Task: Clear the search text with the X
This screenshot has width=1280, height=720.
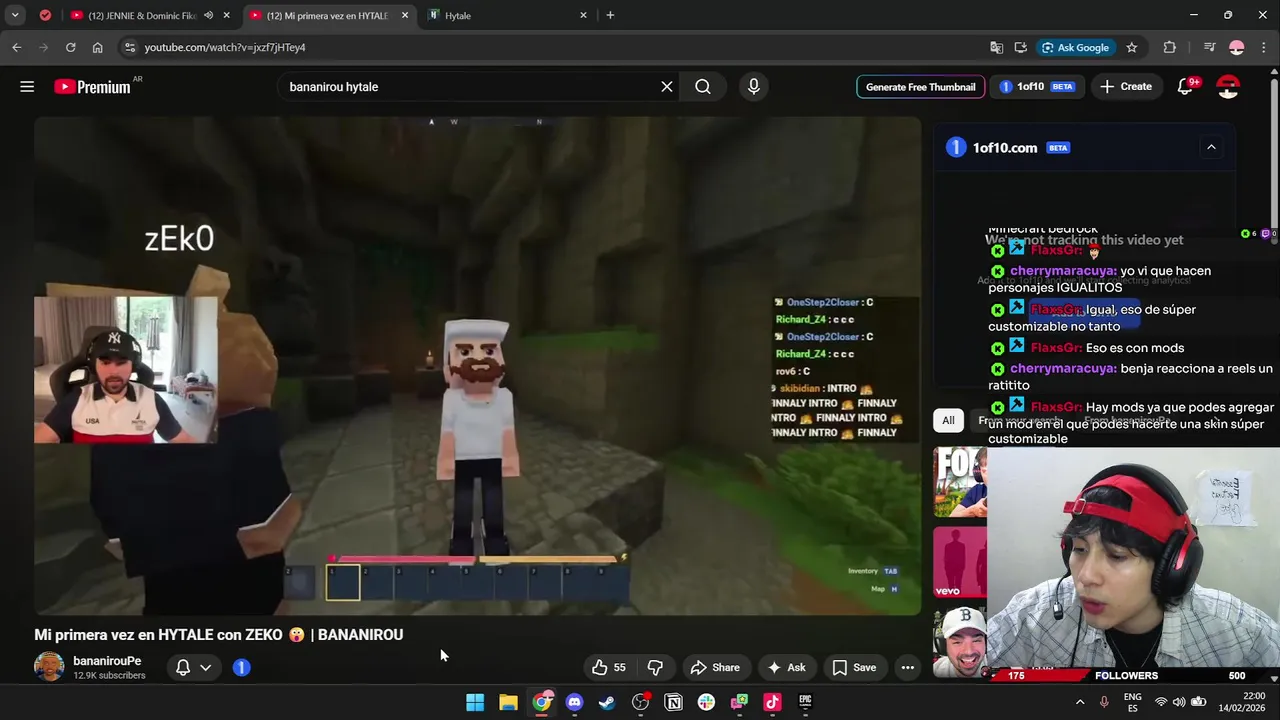Action: coord(667,87)
